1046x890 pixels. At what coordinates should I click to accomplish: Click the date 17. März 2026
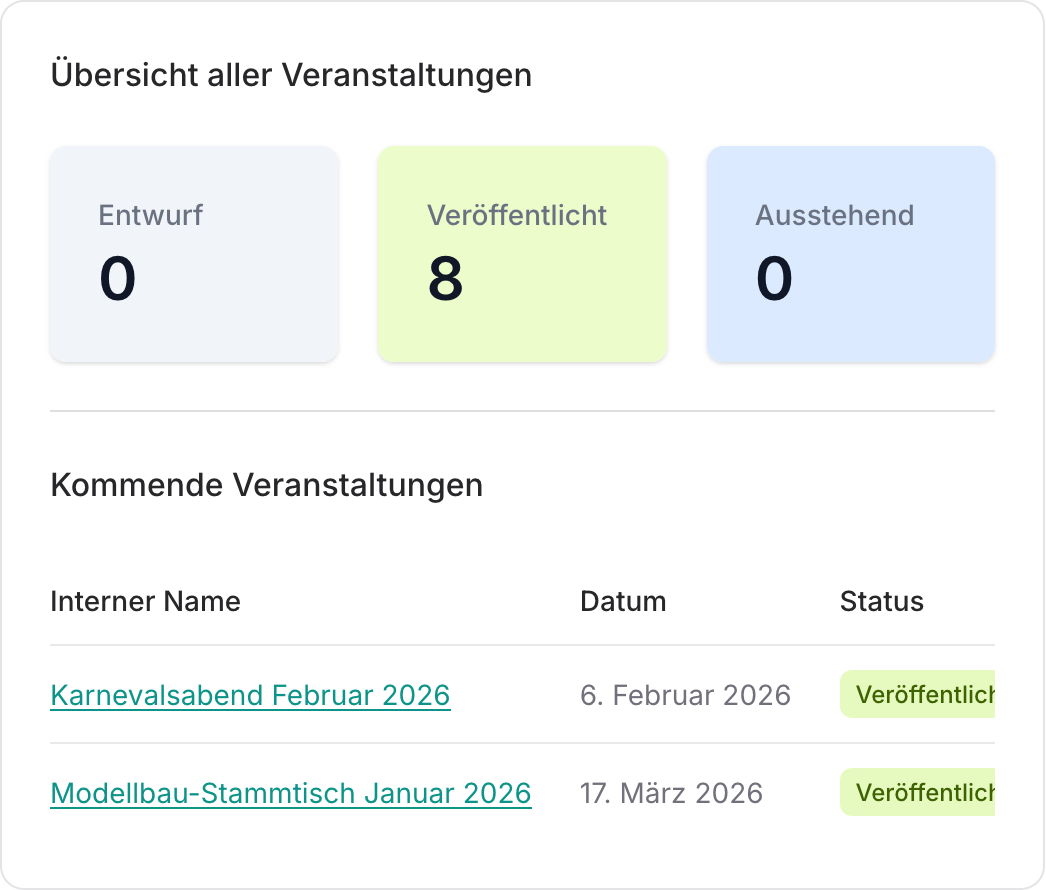(671, 792)
